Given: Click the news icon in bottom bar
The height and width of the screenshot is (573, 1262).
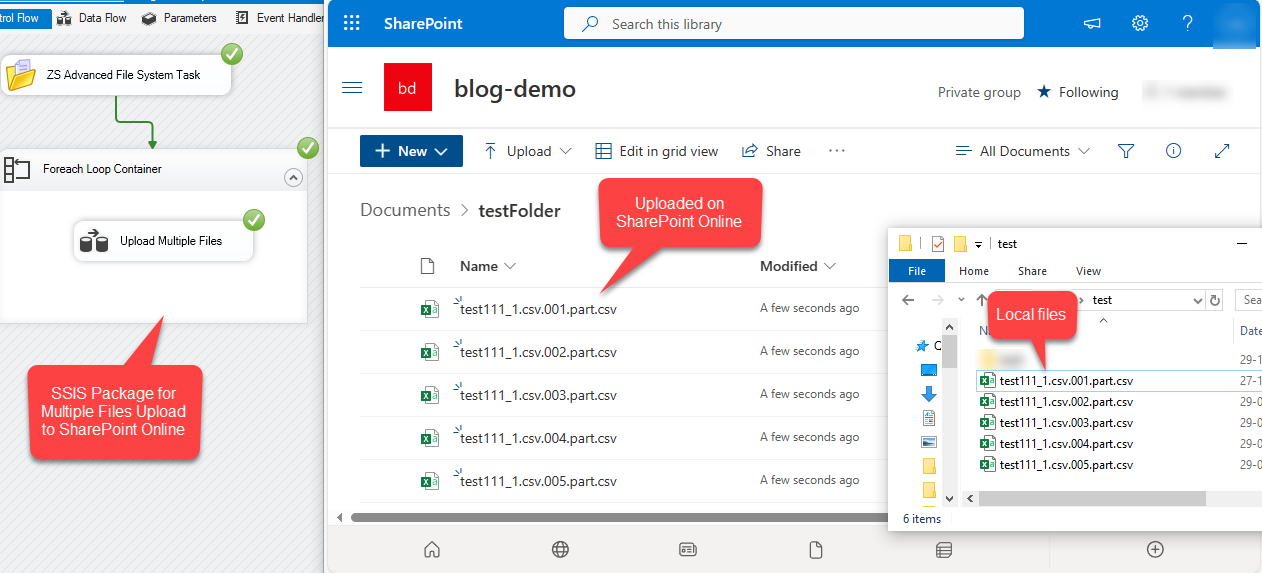Looking at the screenshot, I should (x=687, y=549).
